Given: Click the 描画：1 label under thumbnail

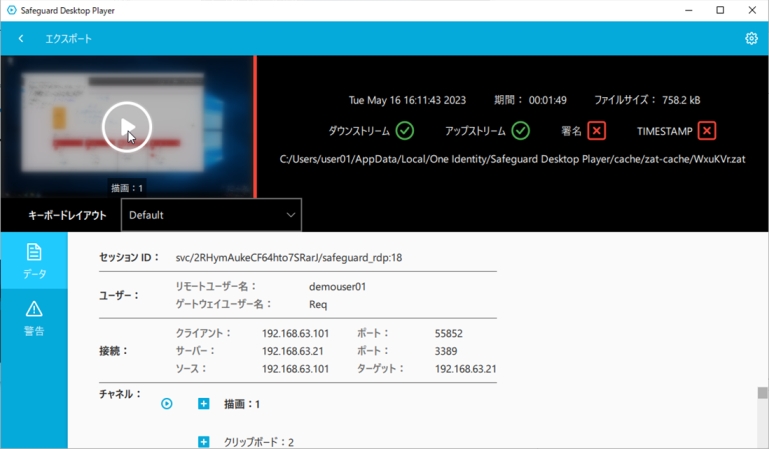Looking at the screenshot, I should 127,188.
